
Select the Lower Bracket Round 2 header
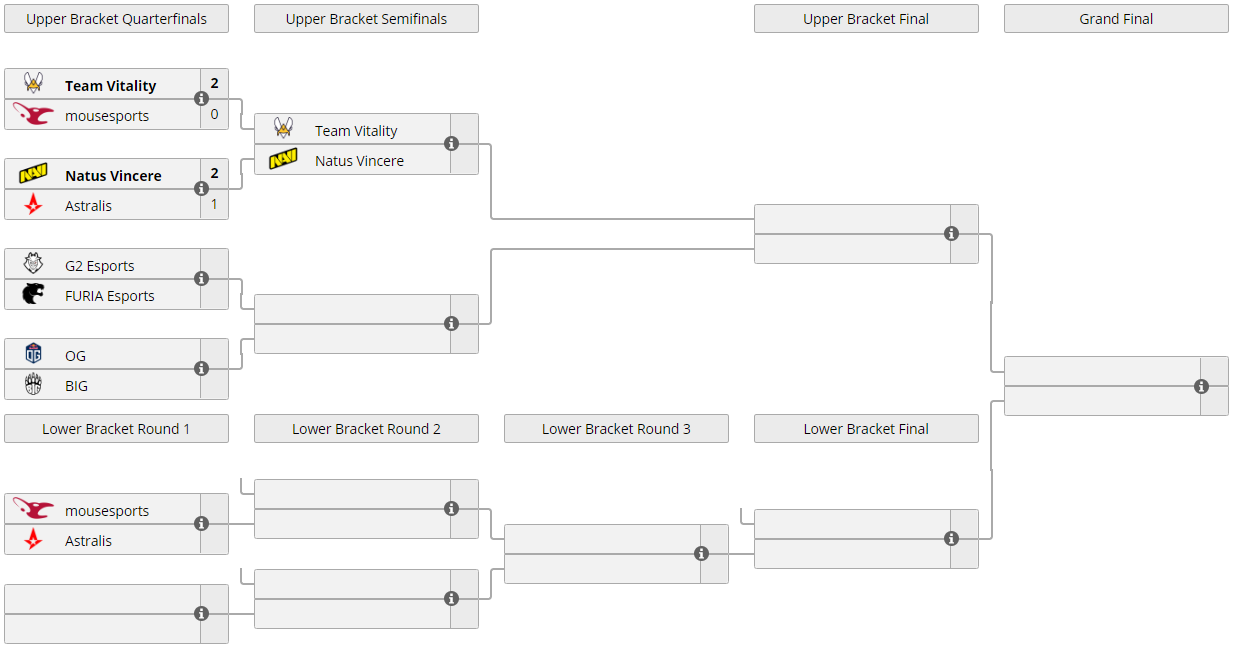(366, 429)
